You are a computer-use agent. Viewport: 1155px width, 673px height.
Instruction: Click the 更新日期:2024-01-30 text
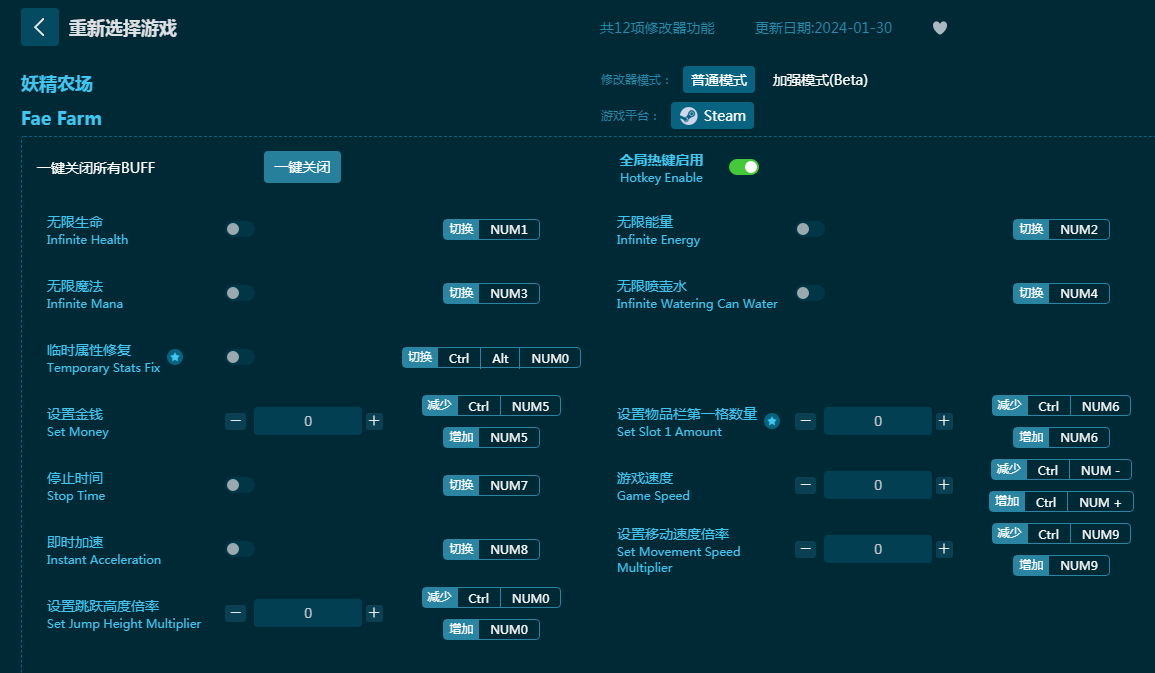(x=823, y=28)
